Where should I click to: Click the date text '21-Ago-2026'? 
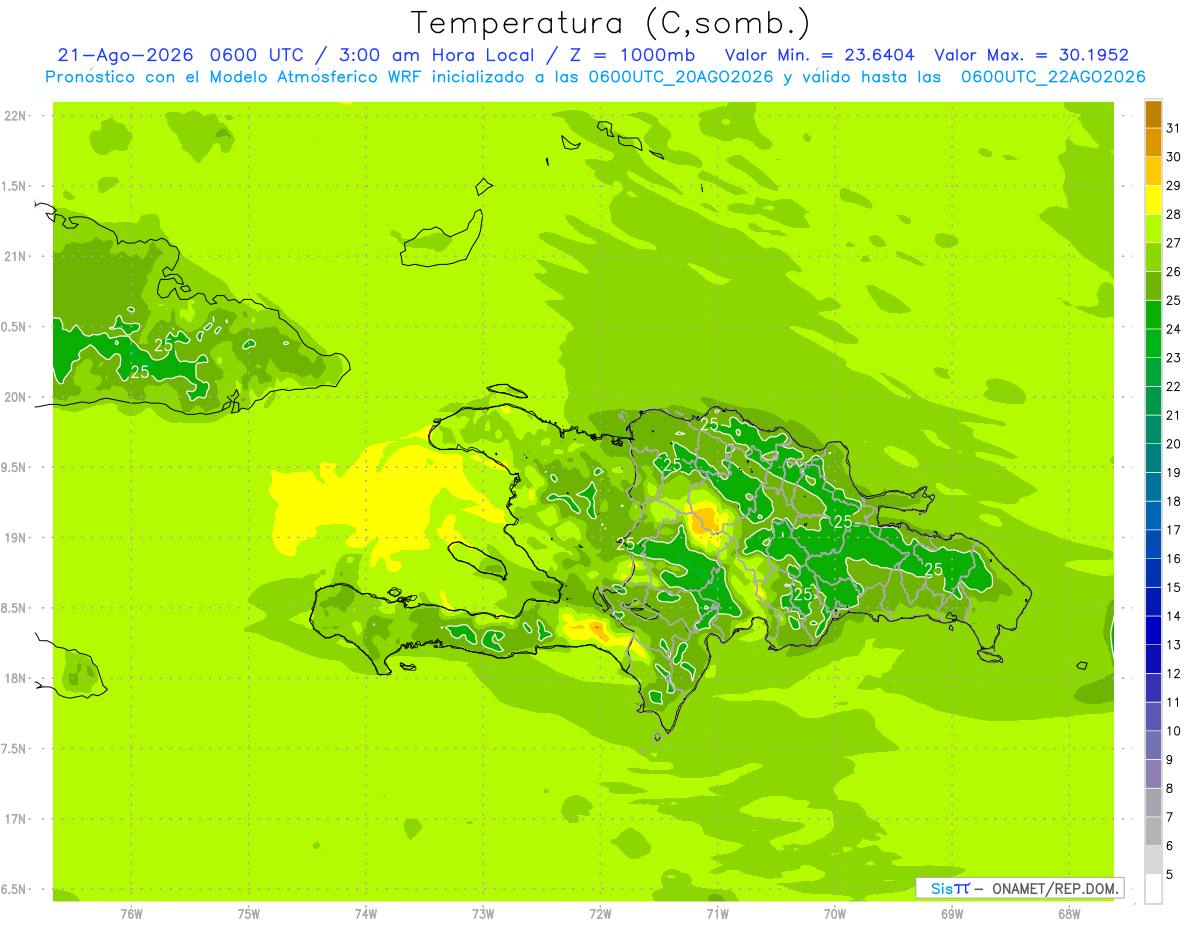coord(125,55)
